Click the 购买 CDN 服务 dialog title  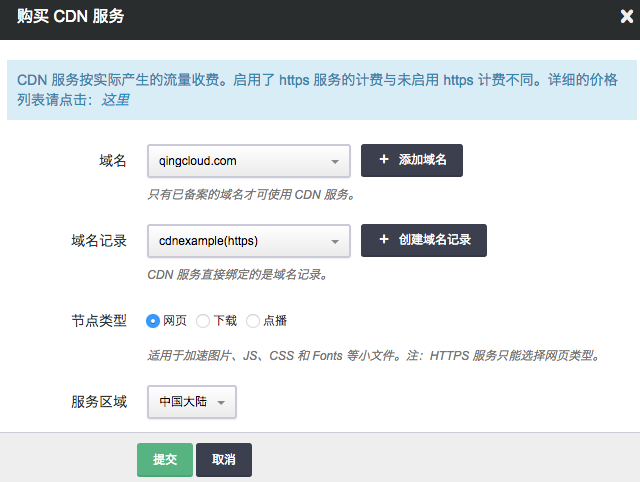(x=68, y=16)
